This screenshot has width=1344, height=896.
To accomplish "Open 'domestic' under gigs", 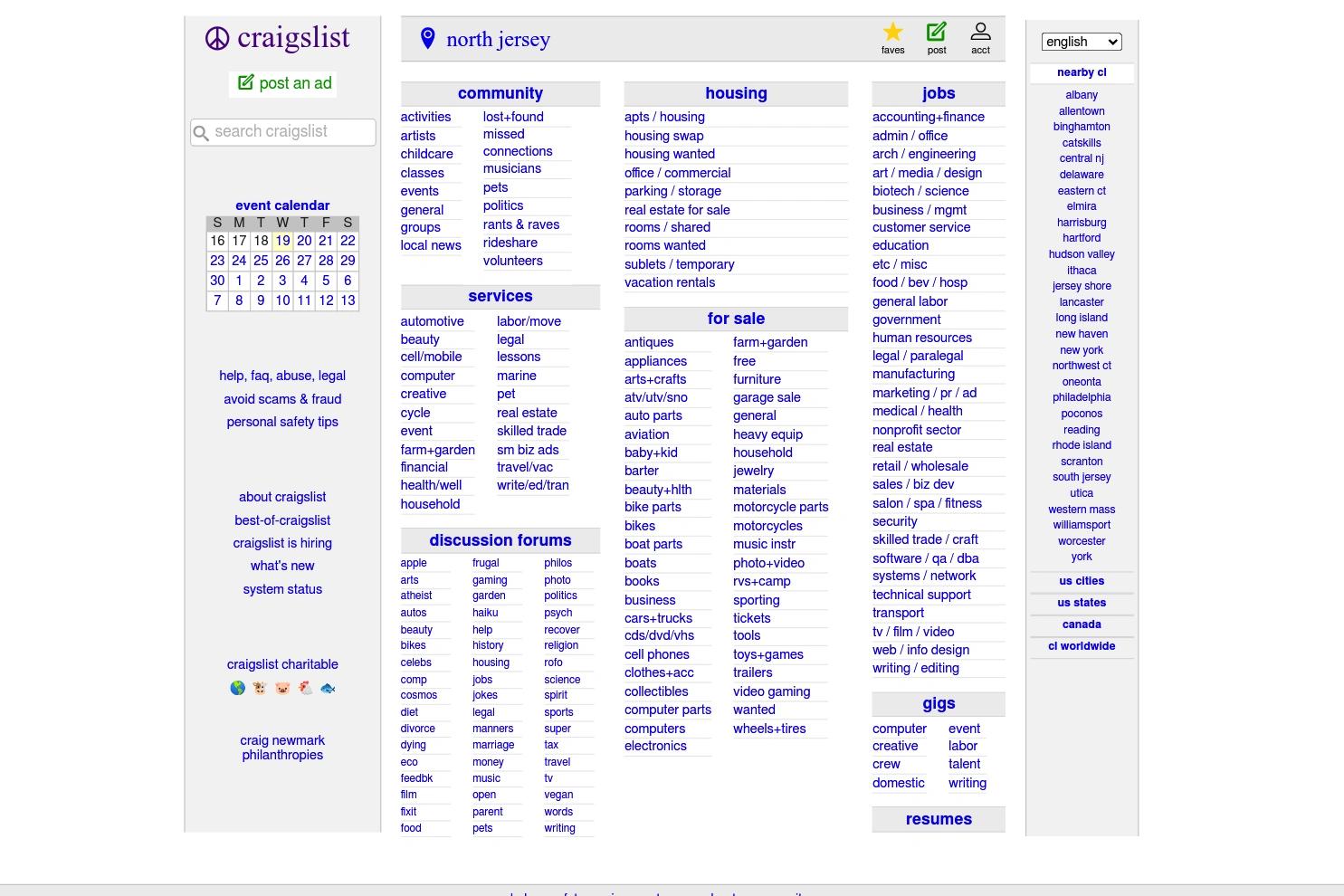I will (x=899, y=783).
